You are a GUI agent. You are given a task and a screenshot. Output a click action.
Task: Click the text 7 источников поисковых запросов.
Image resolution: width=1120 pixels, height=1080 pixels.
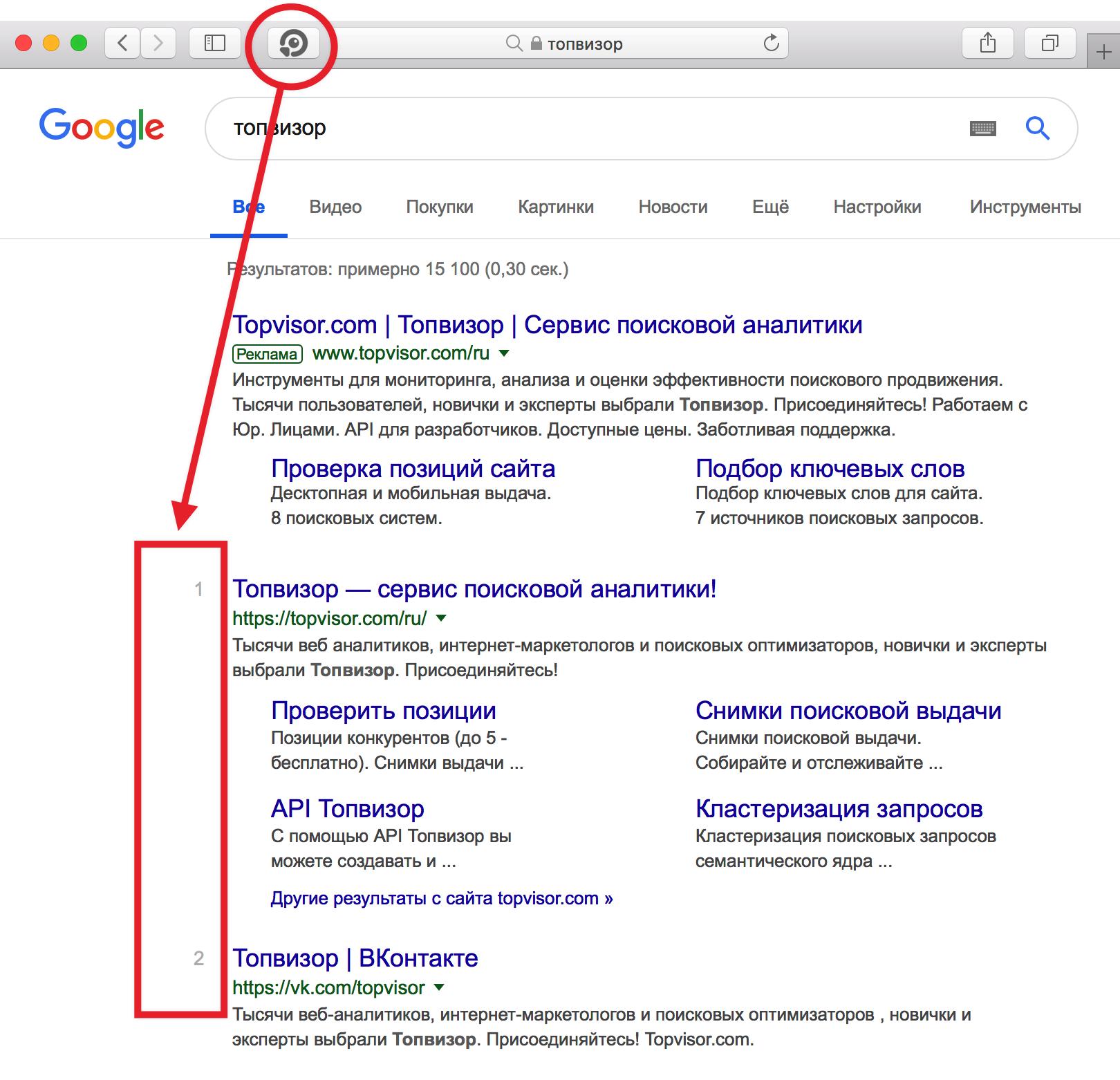click(839, 518)
